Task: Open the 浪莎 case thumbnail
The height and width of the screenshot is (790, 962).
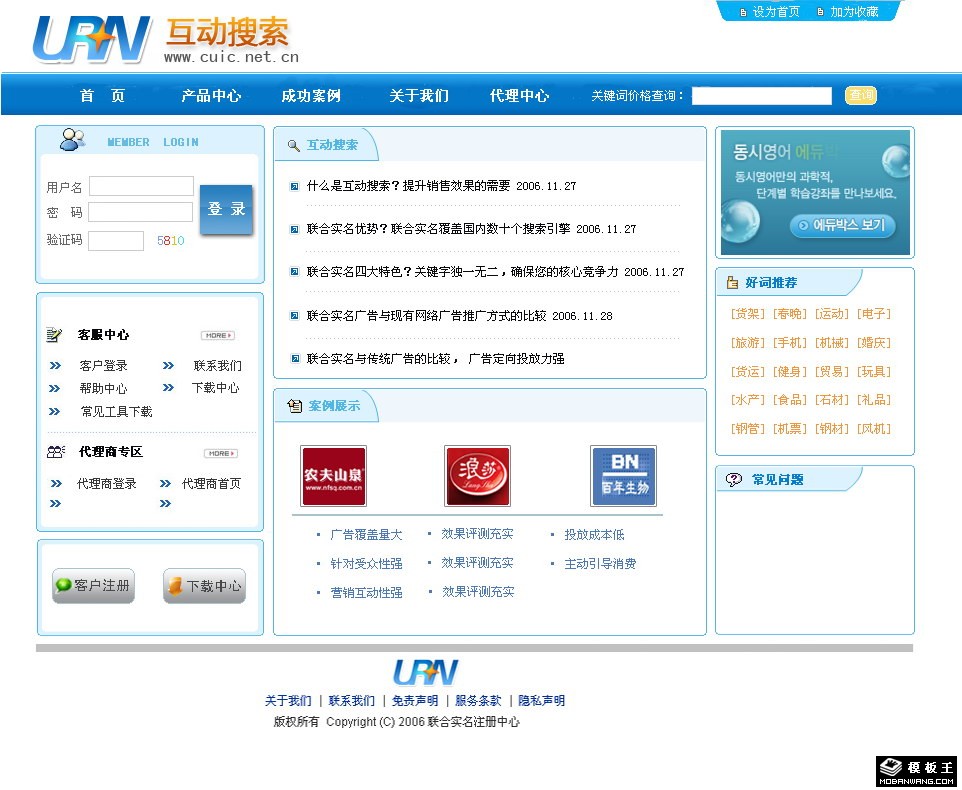Action: (477, 476)
